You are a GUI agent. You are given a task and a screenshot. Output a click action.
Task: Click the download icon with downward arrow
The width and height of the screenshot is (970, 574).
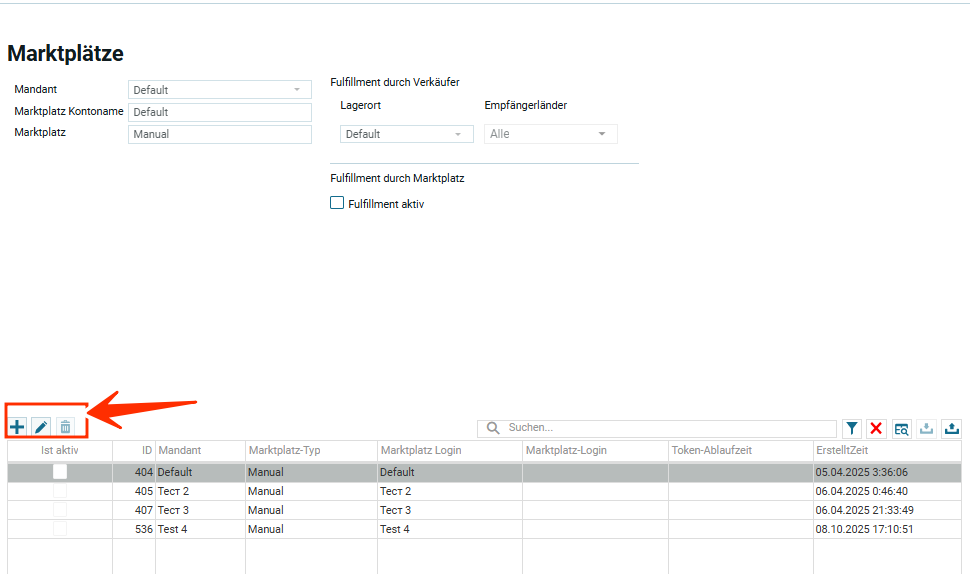(x=926, y=428)
